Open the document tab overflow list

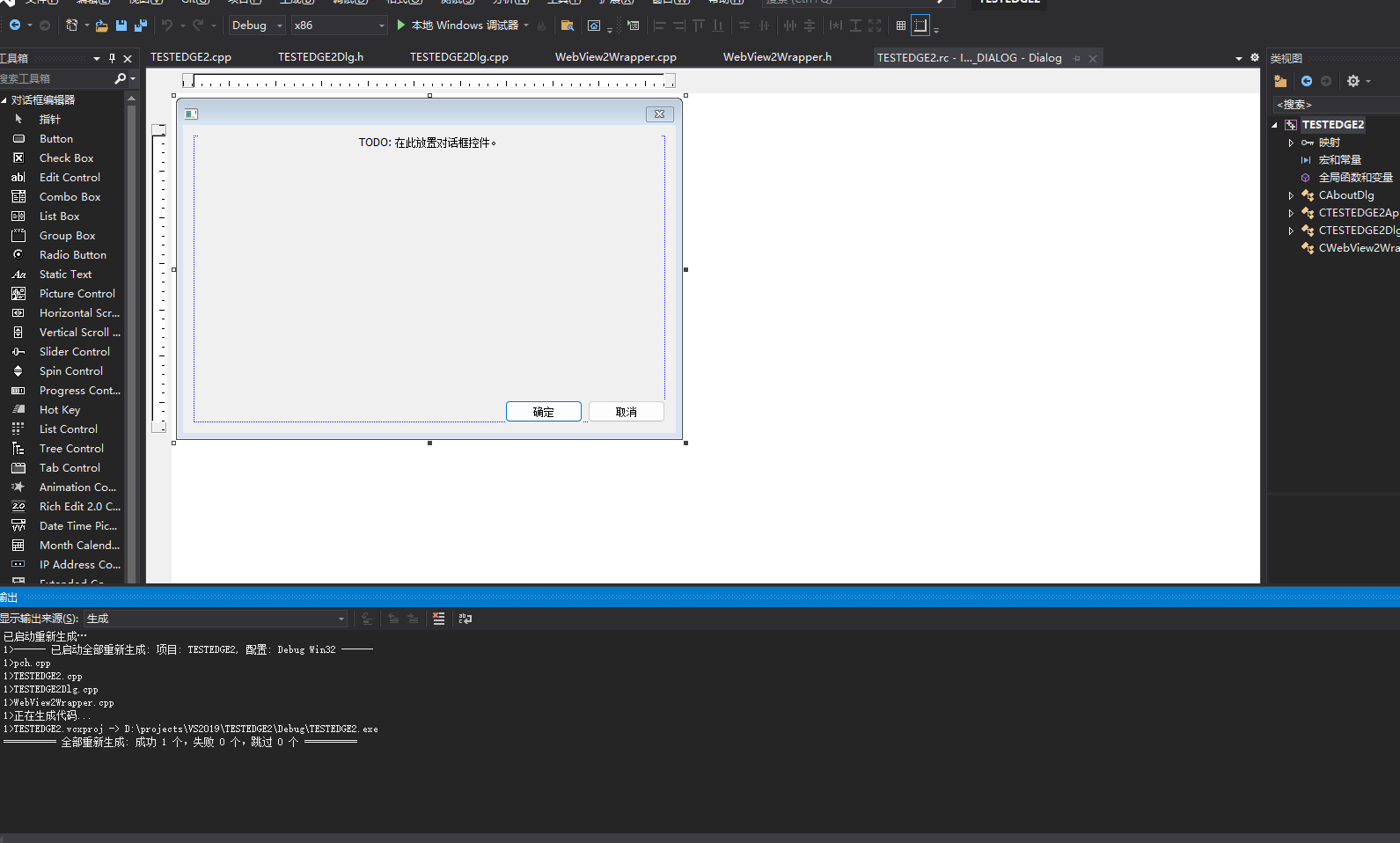point(1239,59)
